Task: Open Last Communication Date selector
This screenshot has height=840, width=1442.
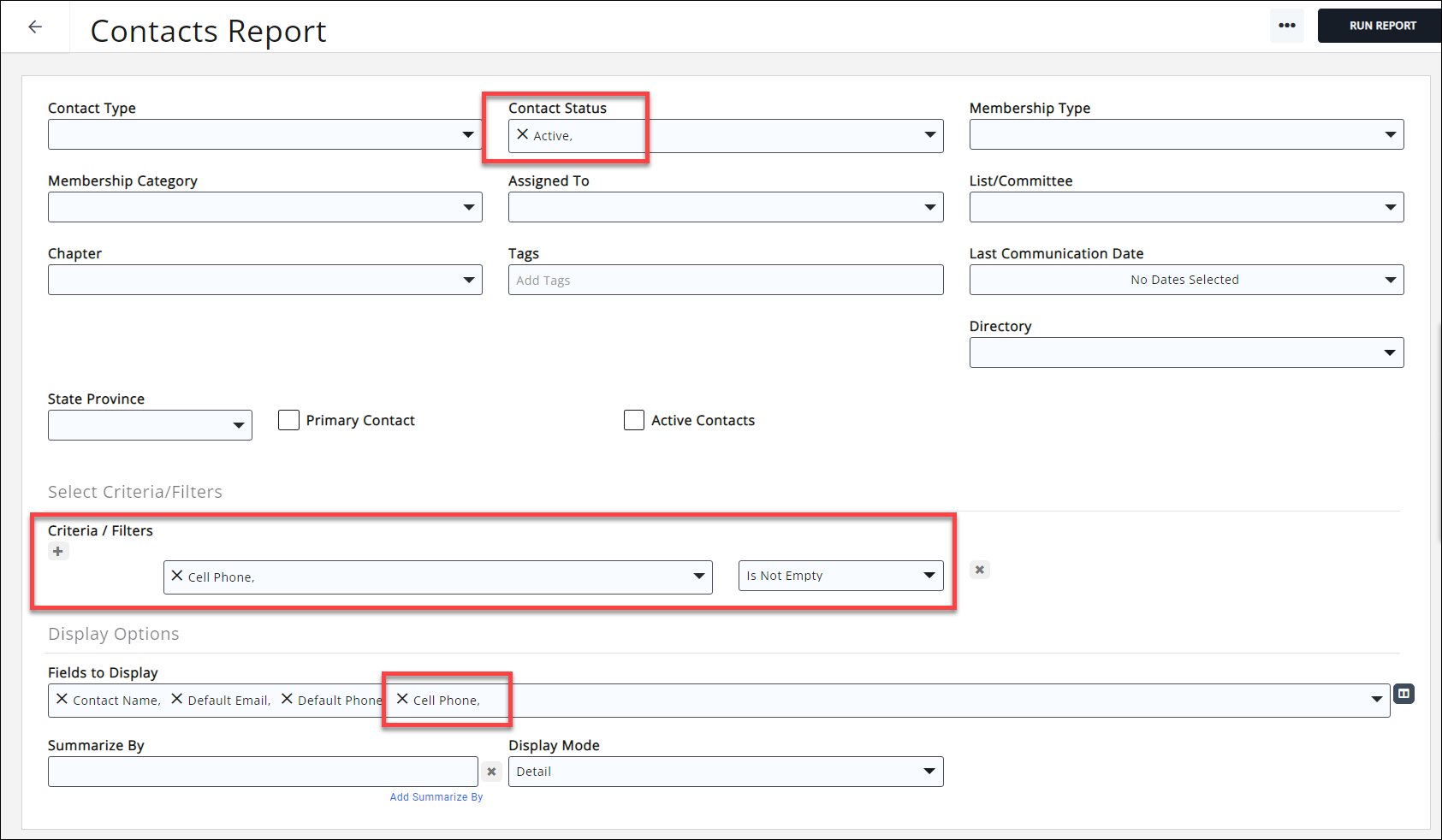Action: (1186, 280)
